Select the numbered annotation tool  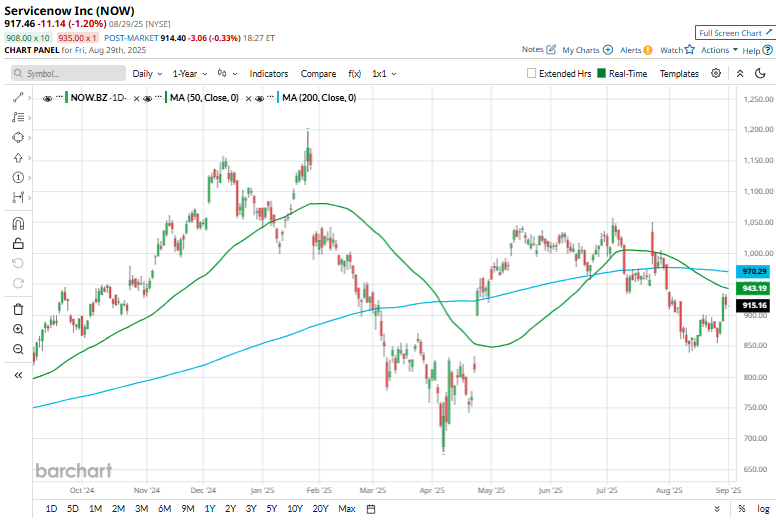[x=18, y=178]
